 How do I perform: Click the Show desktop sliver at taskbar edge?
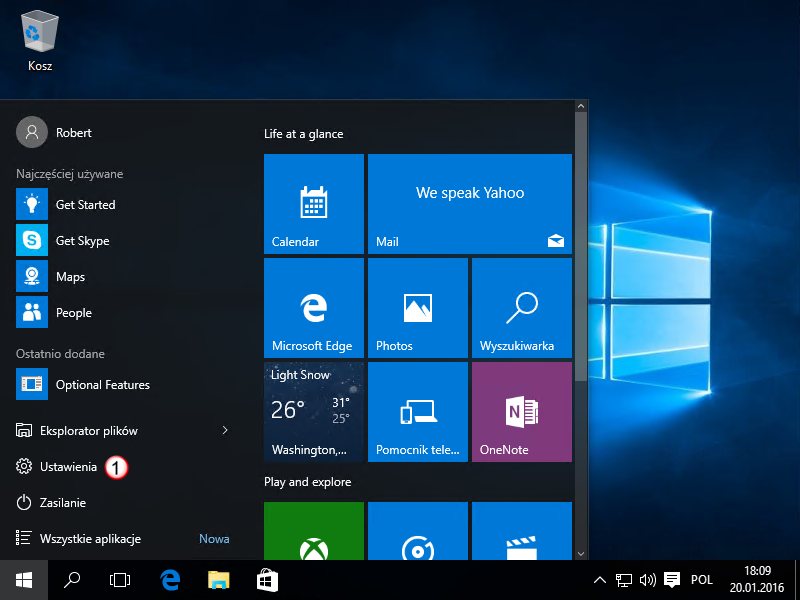tap(797, 580)
